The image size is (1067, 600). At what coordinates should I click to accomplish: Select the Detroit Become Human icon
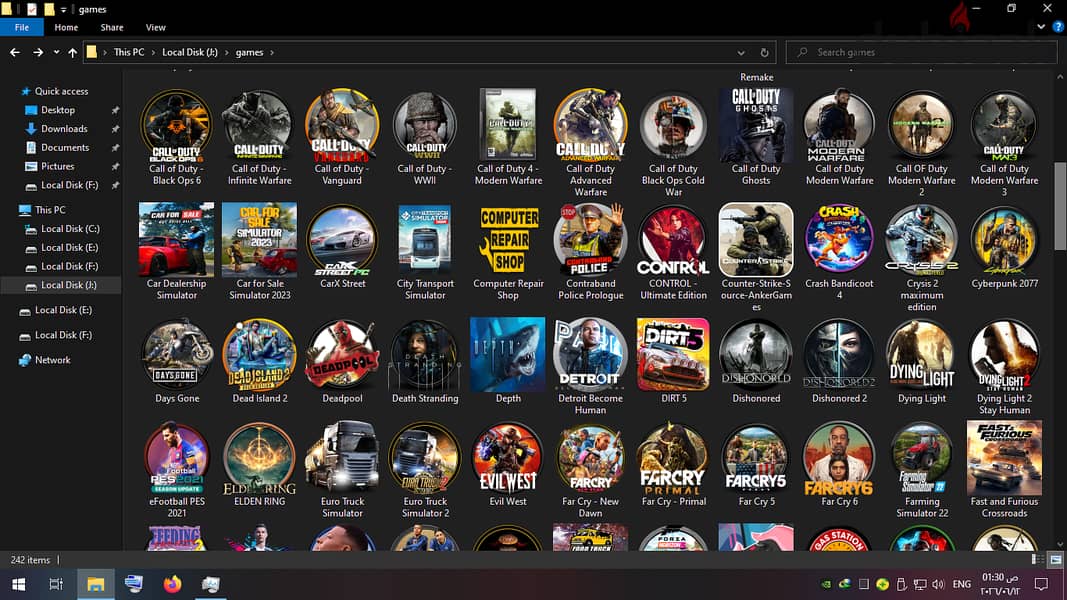coord(590,354)
